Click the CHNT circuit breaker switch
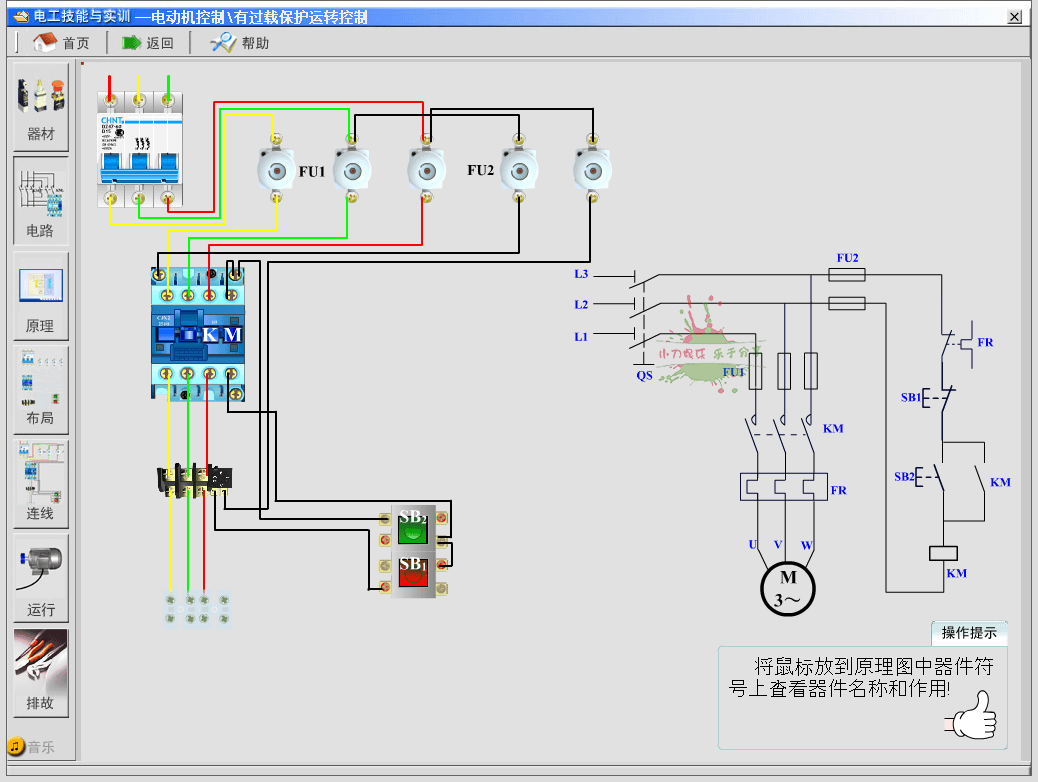This screenshot has height=782, width=1038. [x=141, y=150]
